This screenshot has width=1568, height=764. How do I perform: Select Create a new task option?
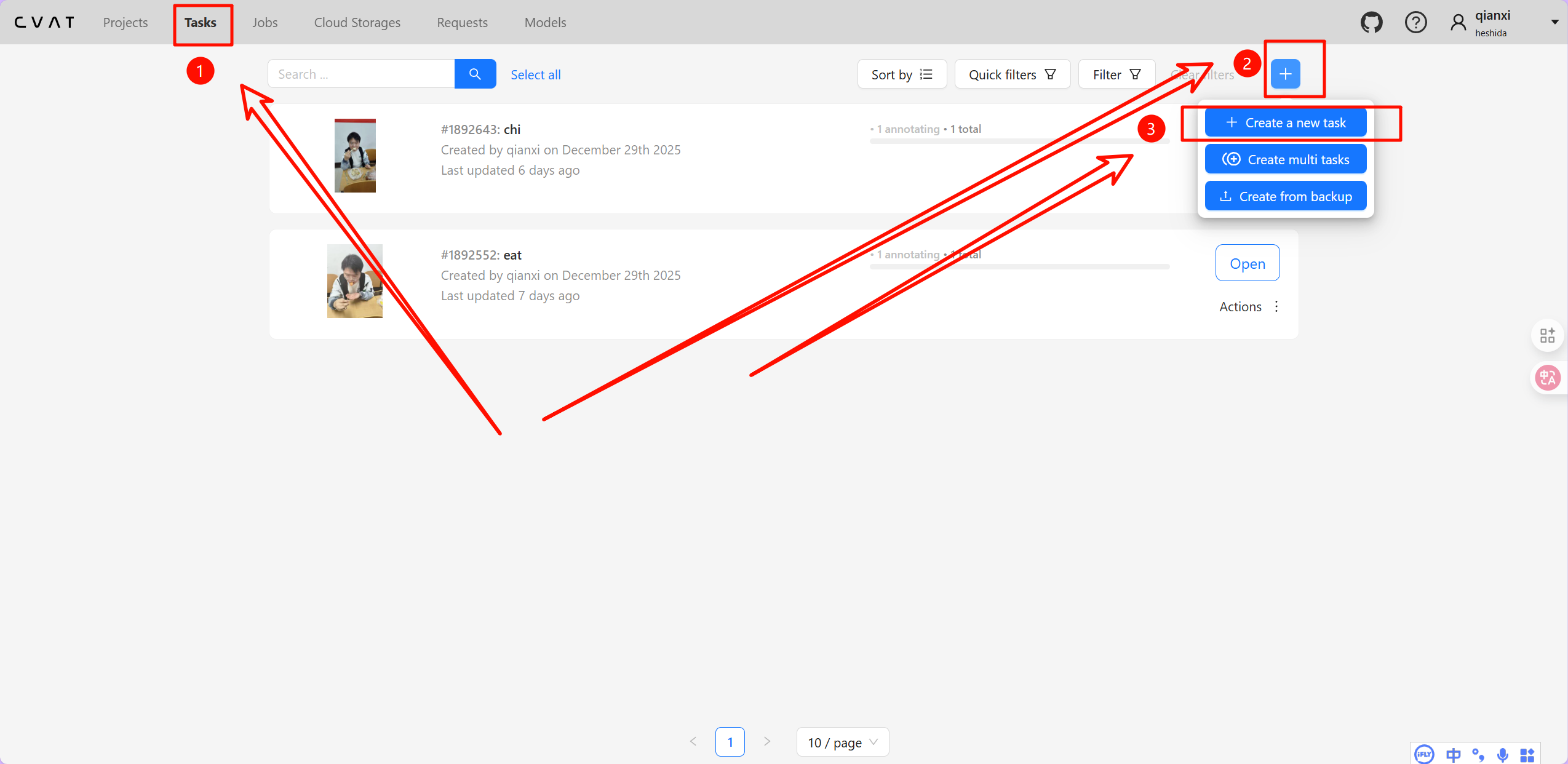pyautogui.click(x=1285, y=123)
